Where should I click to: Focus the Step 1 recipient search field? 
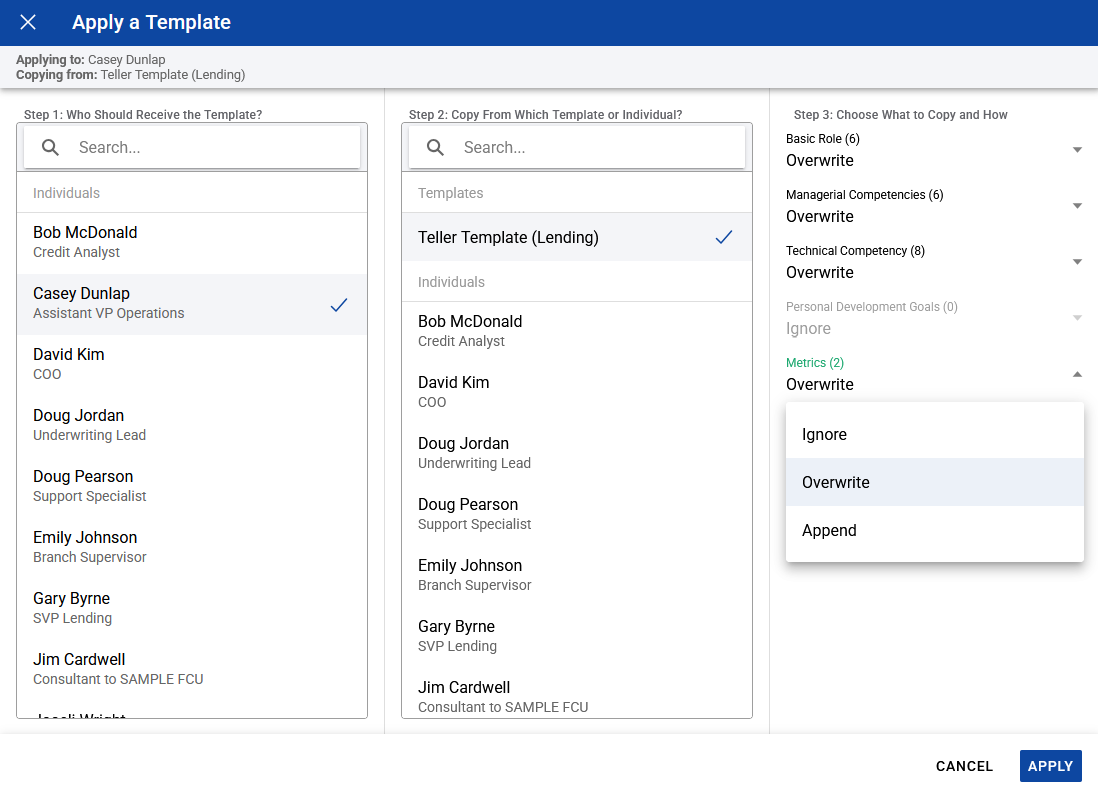(x=192, y=148)
